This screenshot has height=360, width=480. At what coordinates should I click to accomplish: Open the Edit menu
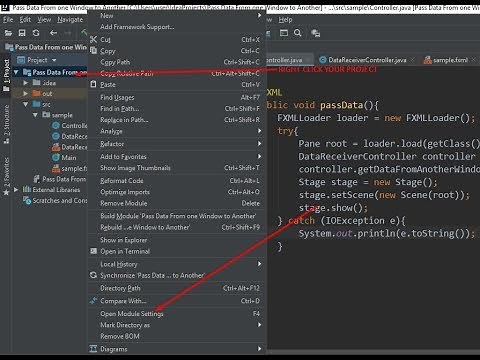point(25,20)
